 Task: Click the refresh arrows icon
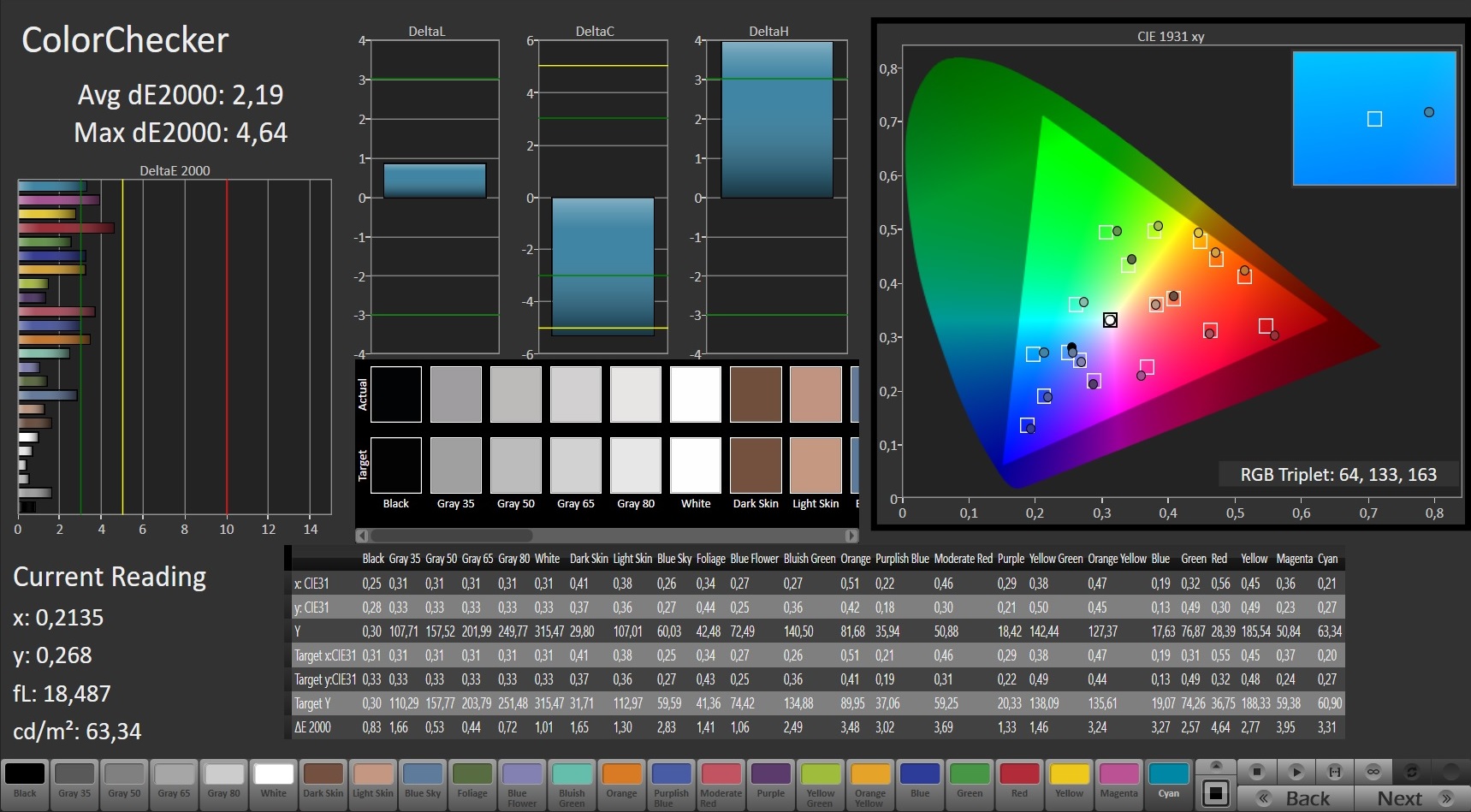click(x=1412, y=772)
